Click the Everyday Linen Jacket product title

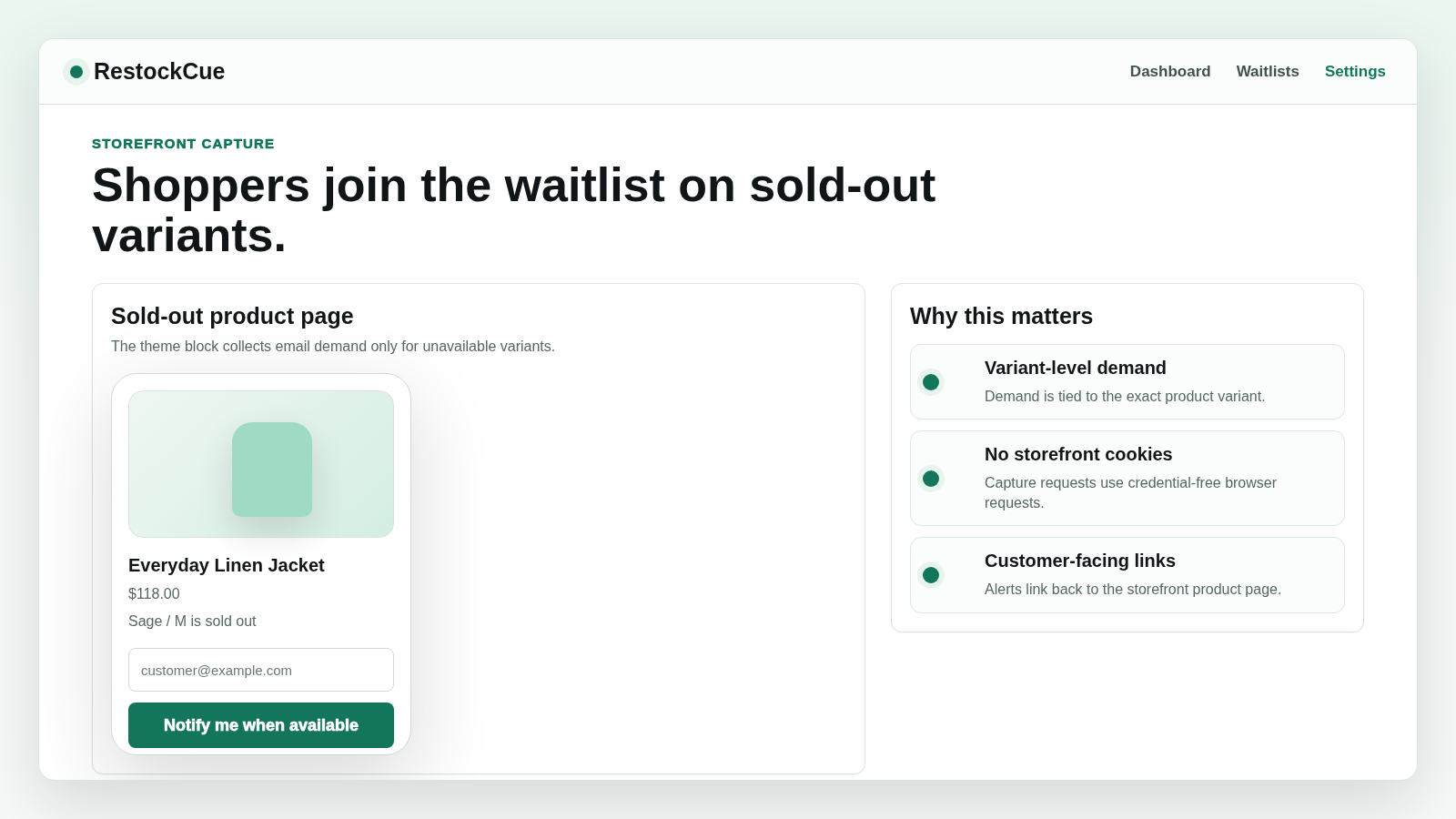[227, 565]
